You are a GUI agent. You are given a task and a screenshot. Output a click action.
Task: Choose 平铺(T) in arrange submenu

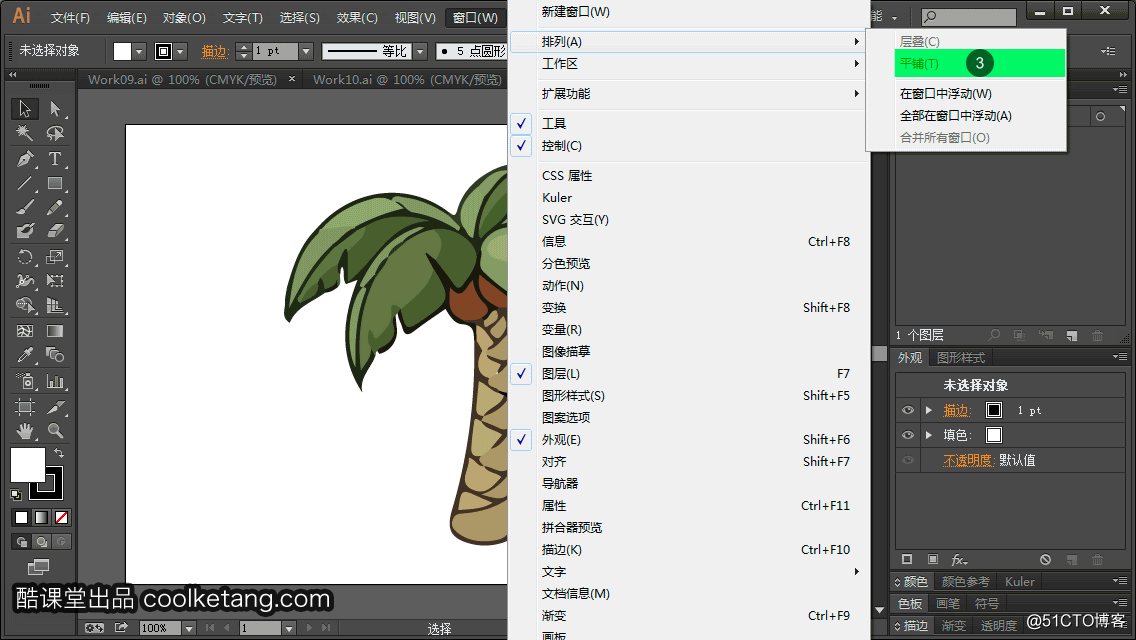point(980,63)
